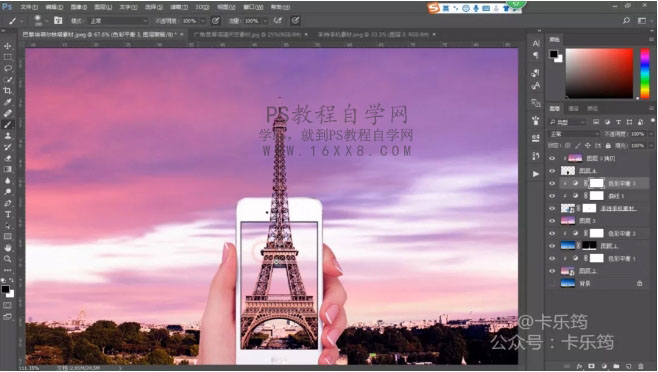Select the Clone Stamp tool
The height and width of the screenshot is (372, 658).
[8, 136]
